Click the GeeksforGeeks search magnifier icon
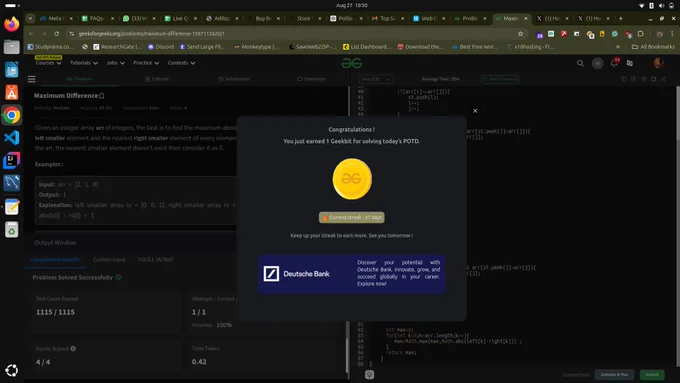680x383 pixels. point(580,63)
